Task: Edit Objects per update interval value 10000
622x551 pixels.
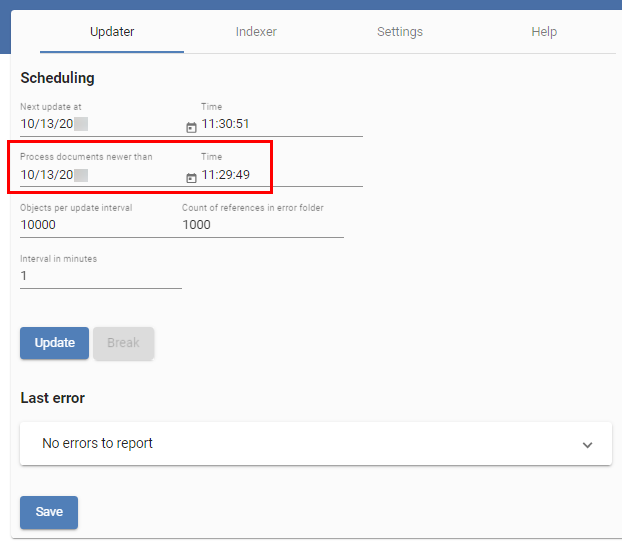Action: click(101, 225)
